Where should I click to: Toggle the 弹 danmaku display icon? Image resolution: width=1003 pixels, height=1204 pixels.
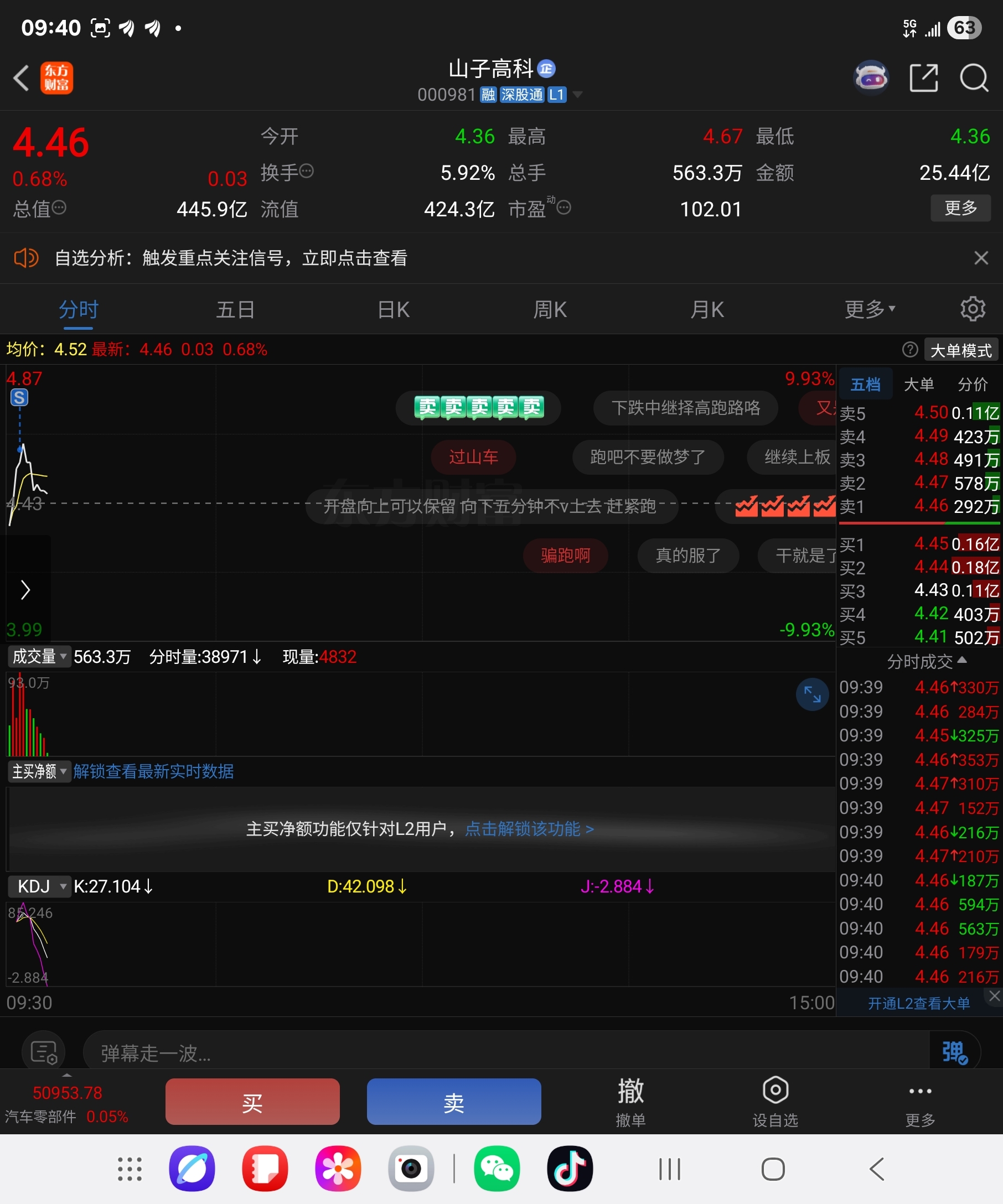pos(954,1052)
